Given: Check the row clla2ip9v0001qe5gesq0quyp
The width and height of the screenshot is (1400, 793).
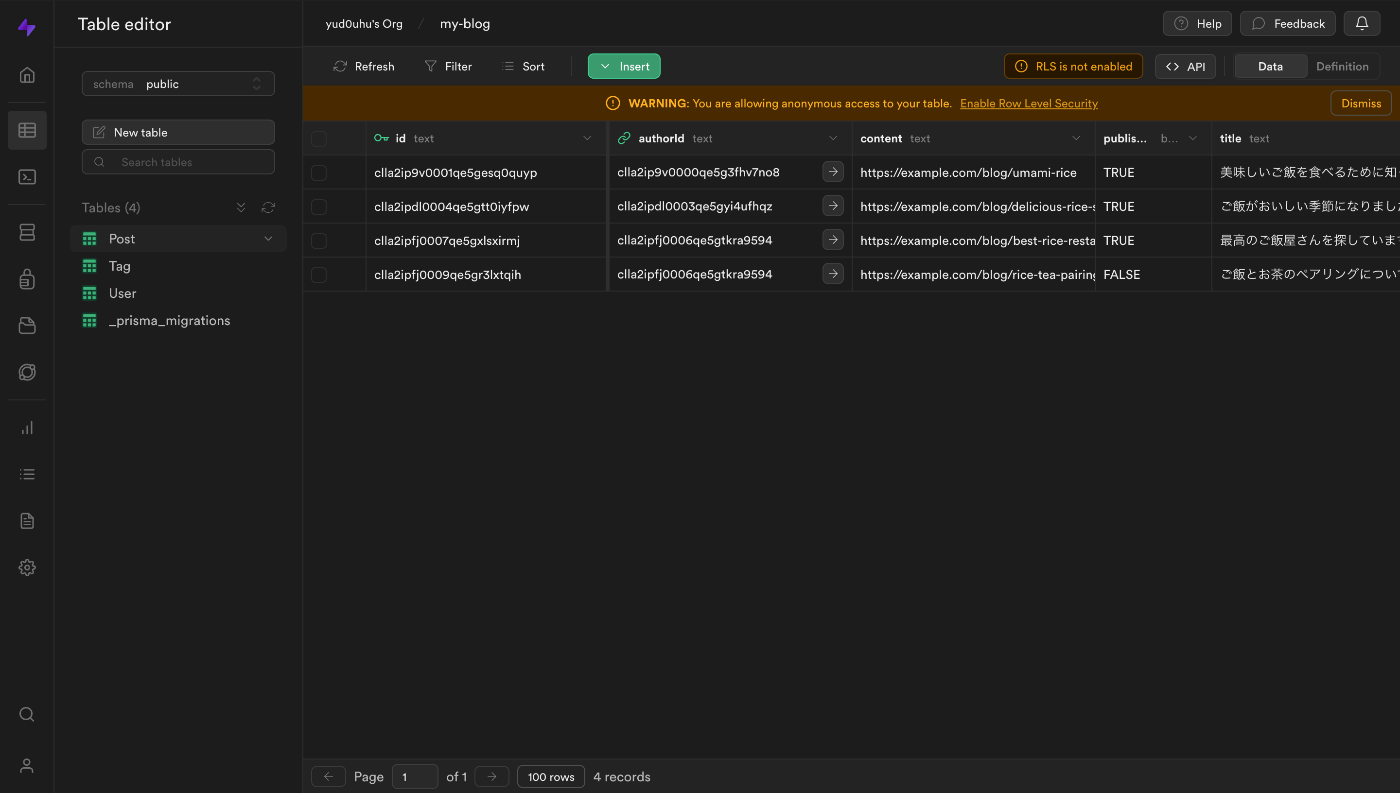Looking at the screenshot, I should [x=319, y=173].
